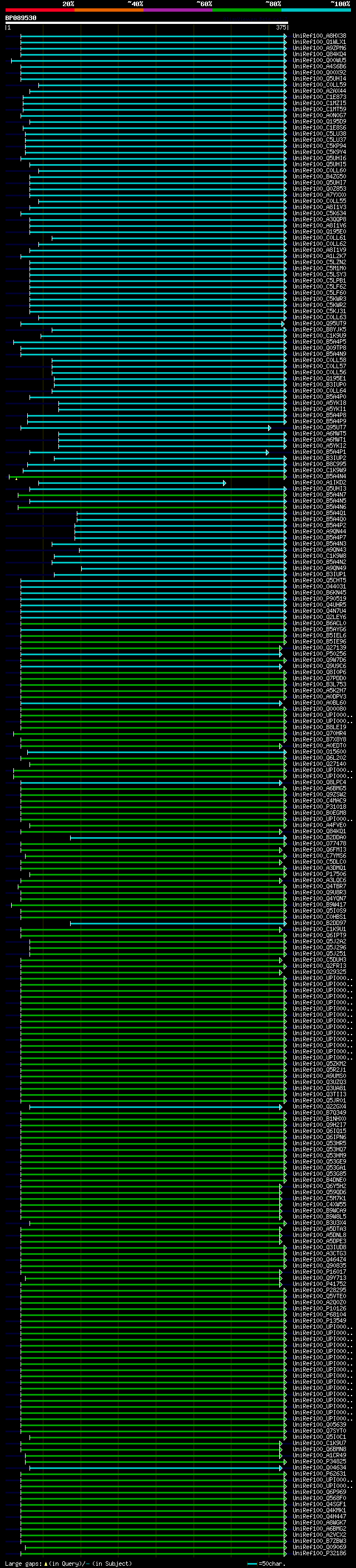Screen dimensions: 356x1568
Task: Select hit label UniRef100_Q84KQ4
Action: coord(319,54)
